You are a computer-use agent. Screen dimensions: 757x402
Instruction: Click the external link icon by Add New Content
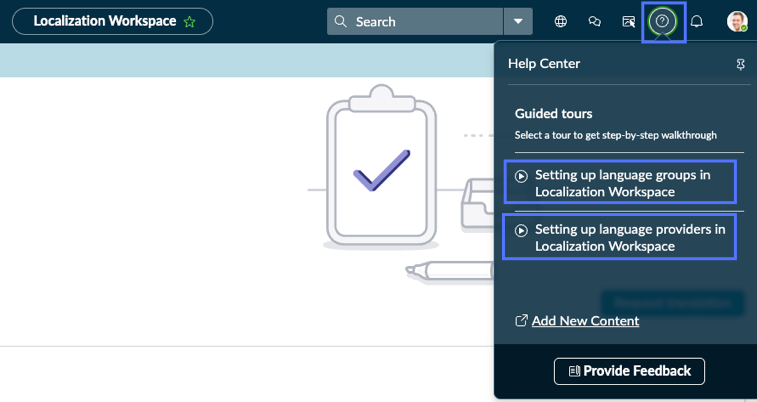click(x=521, y=320)
